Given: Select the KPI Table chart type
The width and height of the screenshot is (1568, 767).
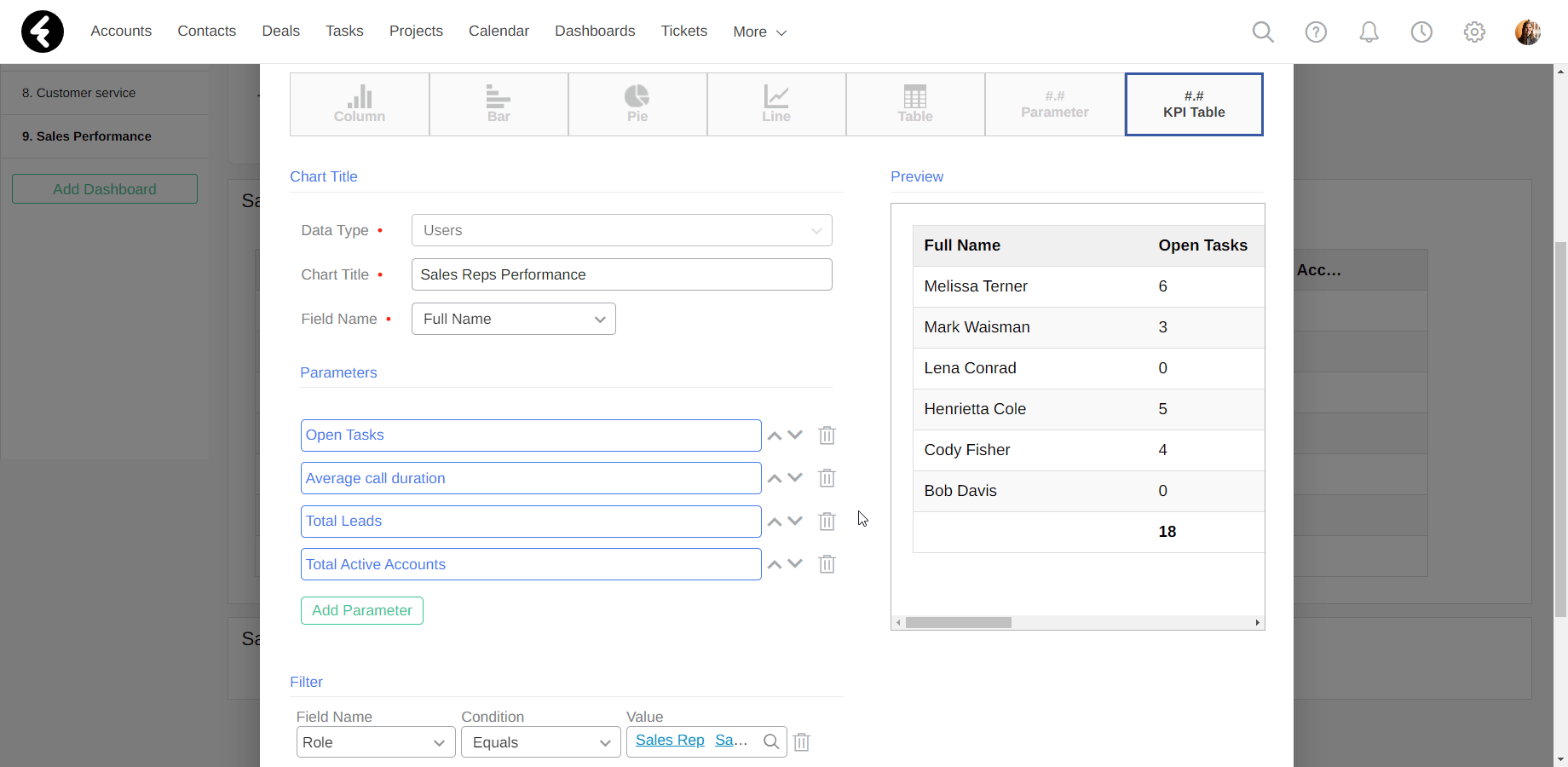Looking at the screenshot, I should pos(1194,104).
